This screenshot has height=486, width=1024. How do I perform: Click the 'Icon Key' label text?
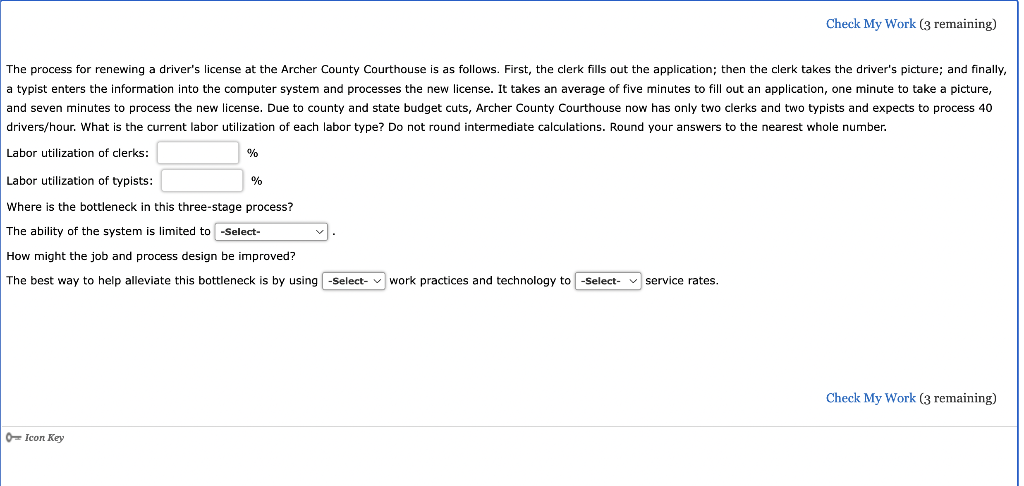(44, 438)
